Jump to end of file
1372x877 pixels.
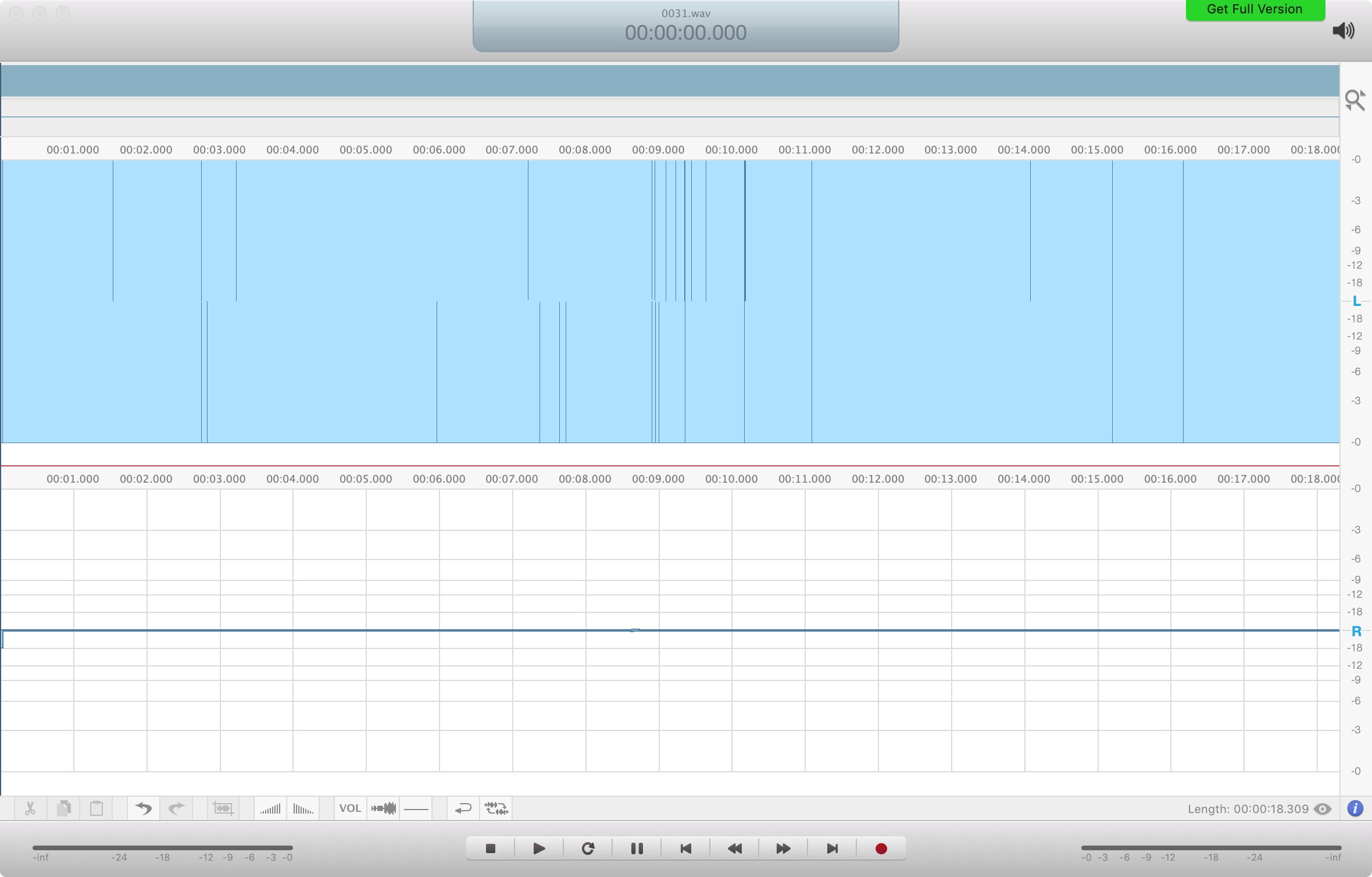click(x=832, y=849)
